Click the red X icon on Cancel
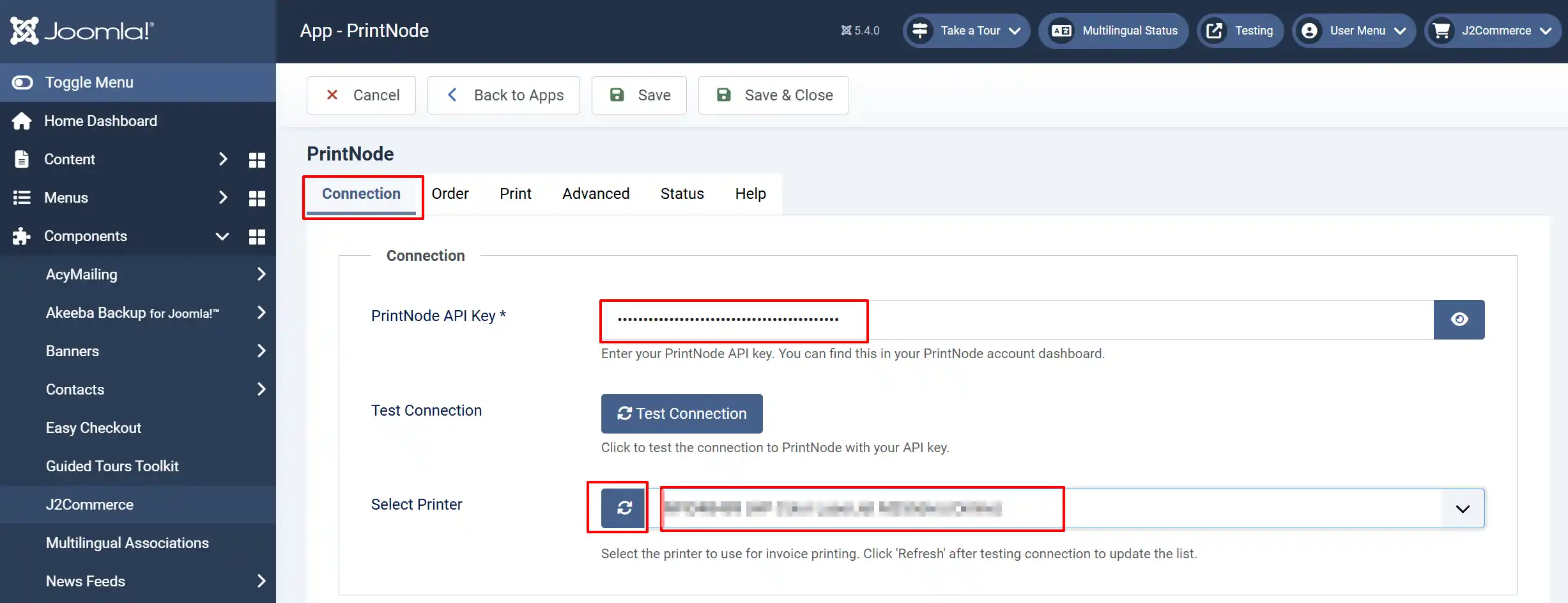The height and width of the screenshot is (603, 1568). pos(332,95)
